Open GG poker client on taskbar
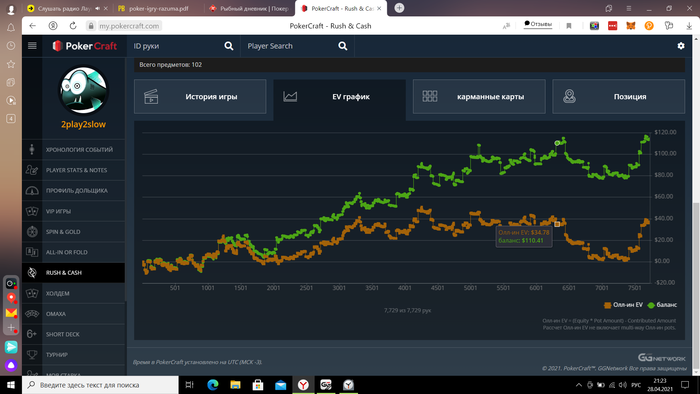 (325, 385)
